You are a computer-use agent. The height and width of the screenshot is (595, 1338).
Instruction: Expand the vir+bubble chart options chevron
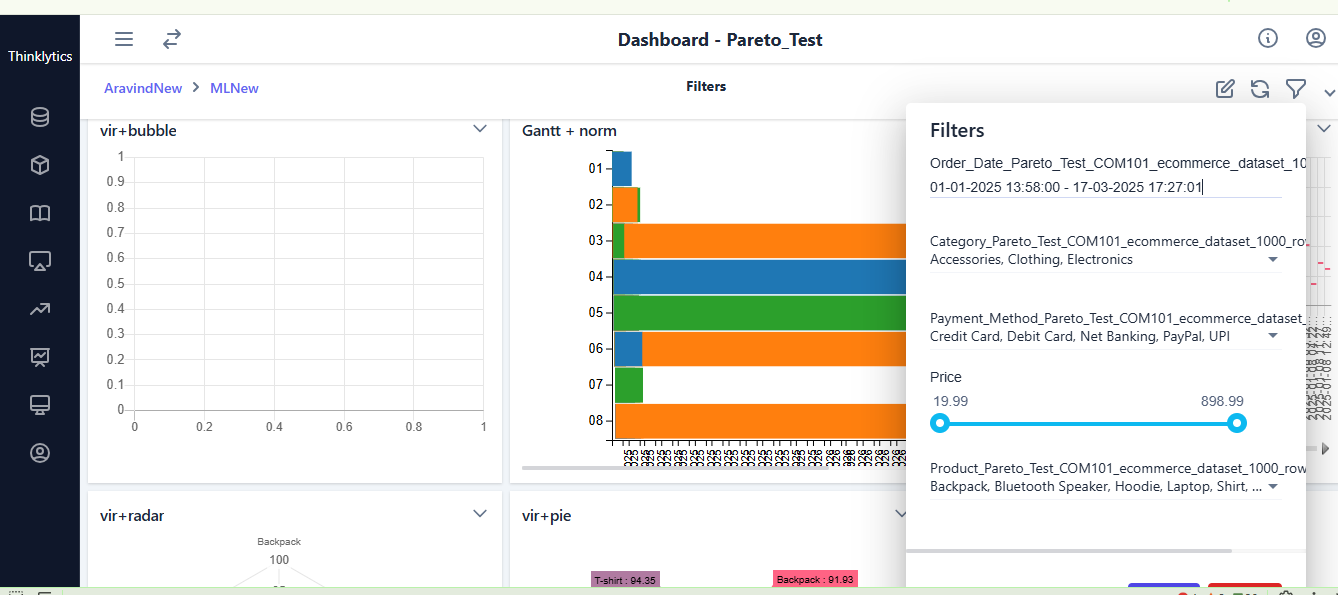pyautogui.click(x=480, y=129)
